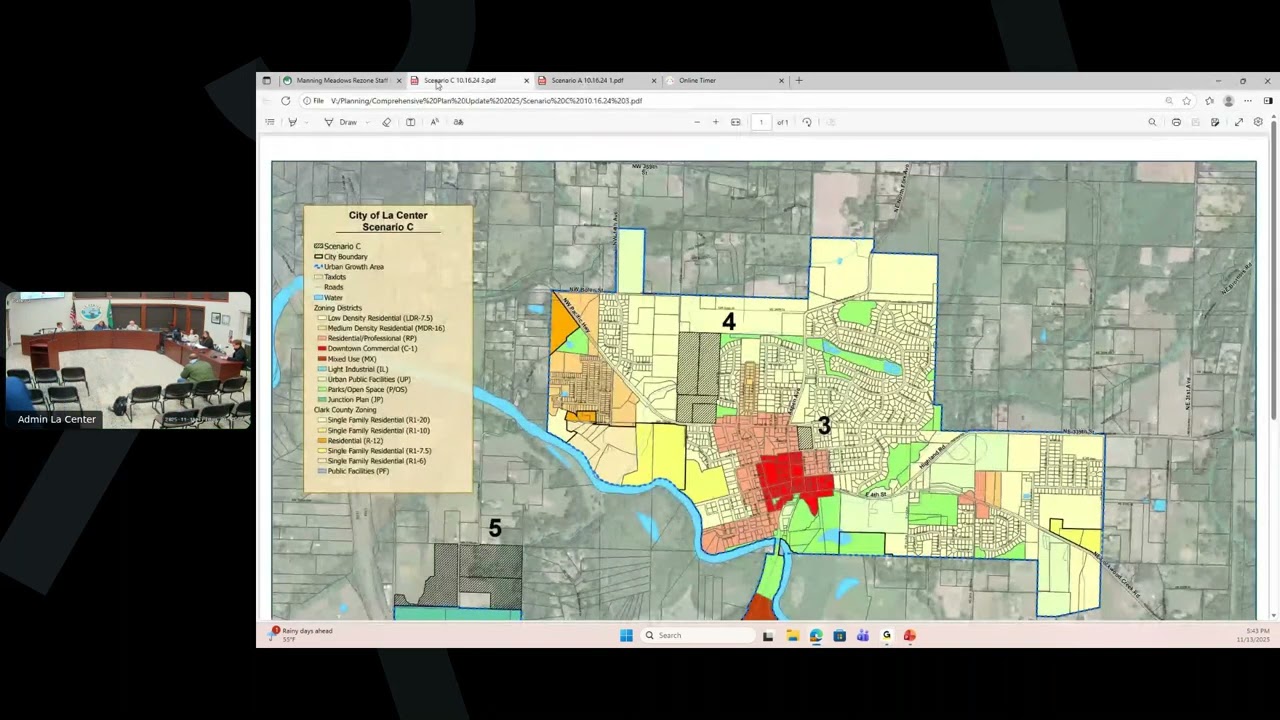Click the taskbar Search box
Screen dimensions: 1280x720
tap(698, 635)
